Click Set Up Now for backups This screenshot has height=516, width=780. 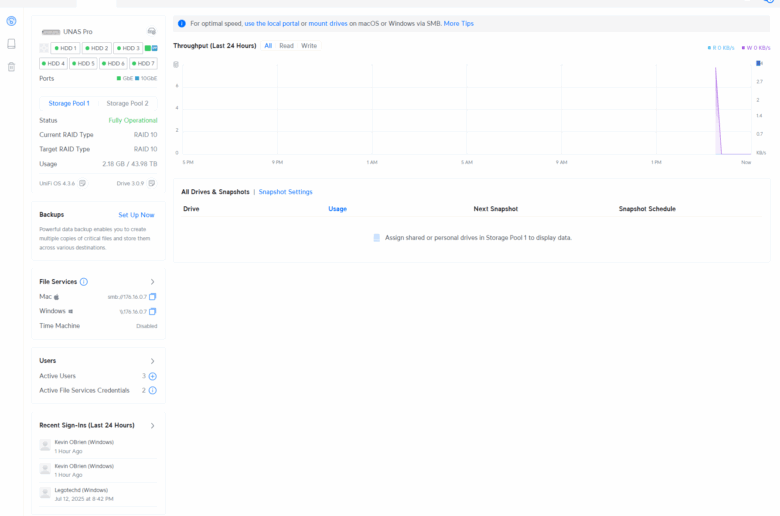pyautogui.click(x=136, y=215)
